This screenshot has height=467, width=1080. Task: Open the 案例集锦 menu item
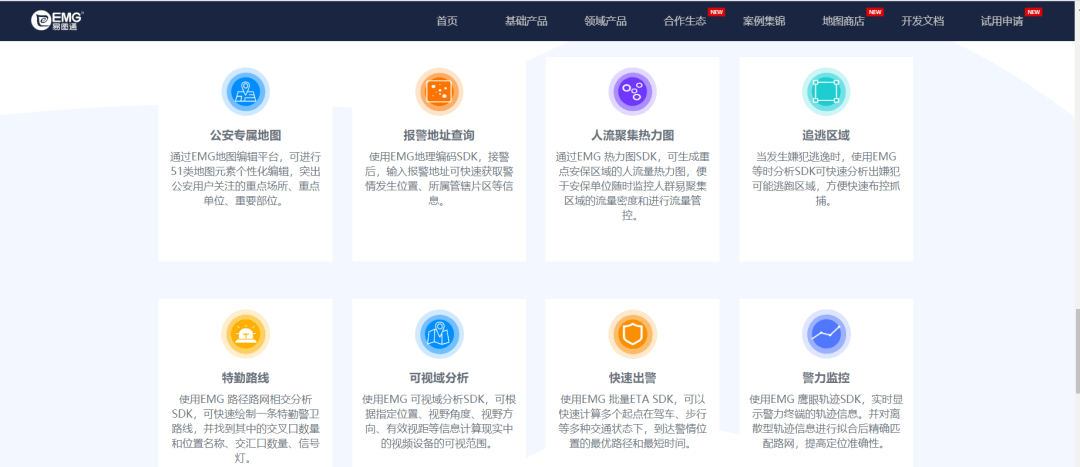click(x=764, y=21)
